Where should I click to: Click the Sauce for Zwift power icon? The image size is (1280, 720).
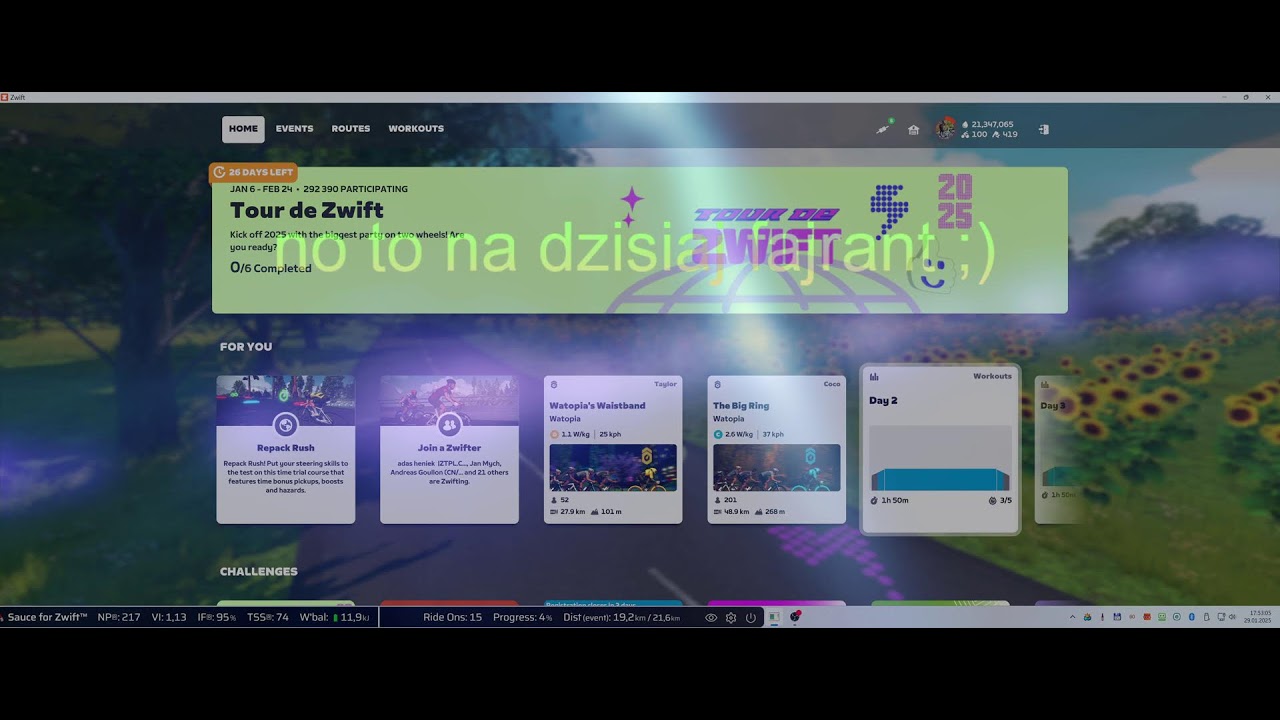pyautogui.click(x=751, y=618)
